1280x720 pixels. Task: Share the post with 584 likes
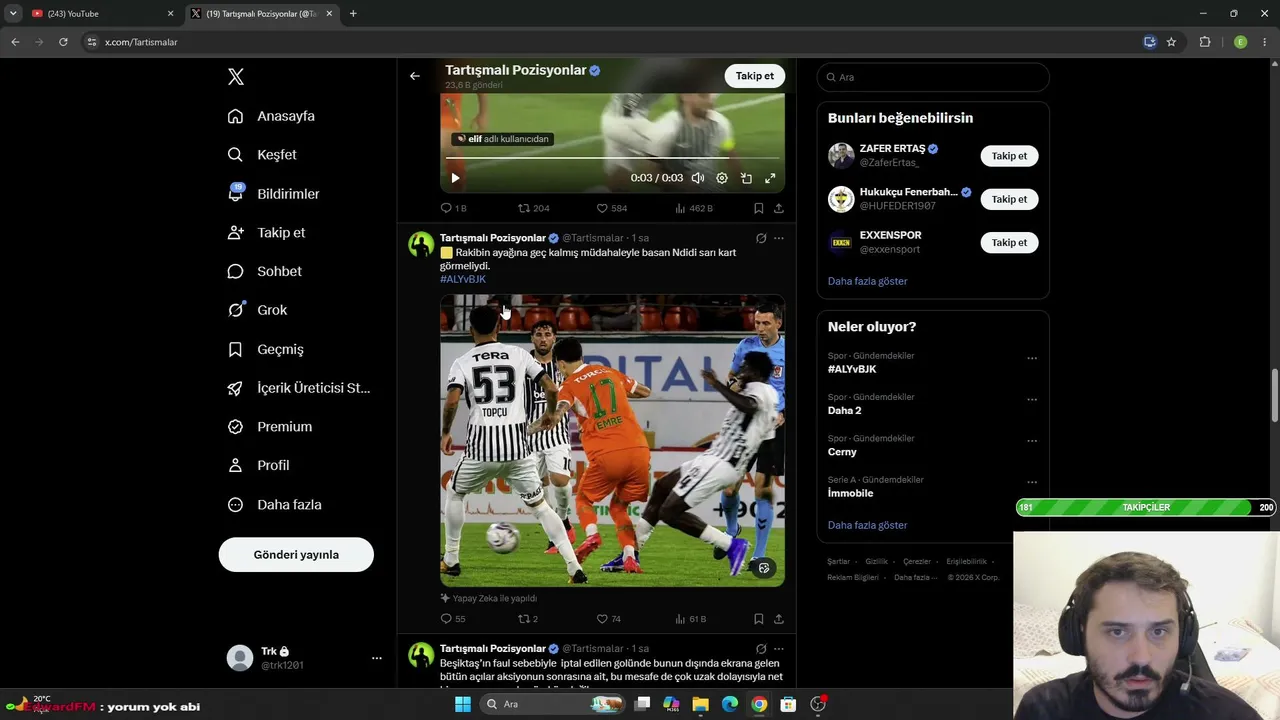779,208
